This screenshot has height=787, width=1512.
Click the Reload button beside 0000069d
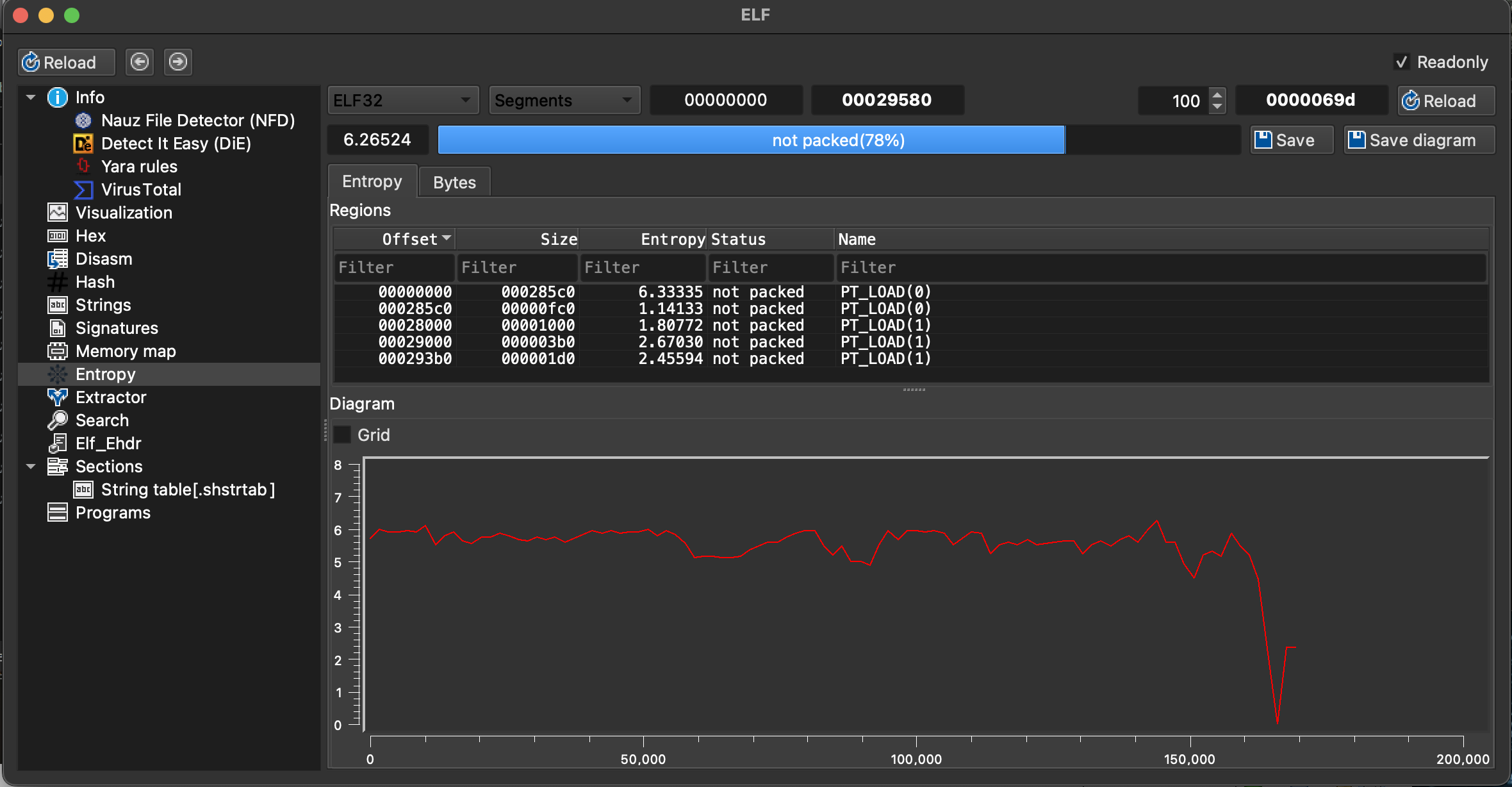click(x=1446, y=101)
